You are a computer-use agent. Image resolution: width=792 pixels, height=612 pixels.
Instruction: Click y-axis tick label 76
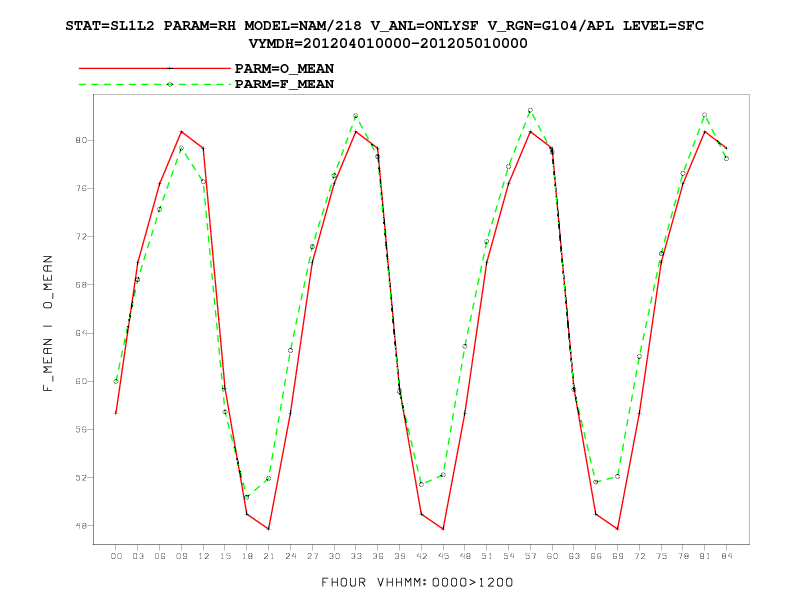(x=81, y=188)
